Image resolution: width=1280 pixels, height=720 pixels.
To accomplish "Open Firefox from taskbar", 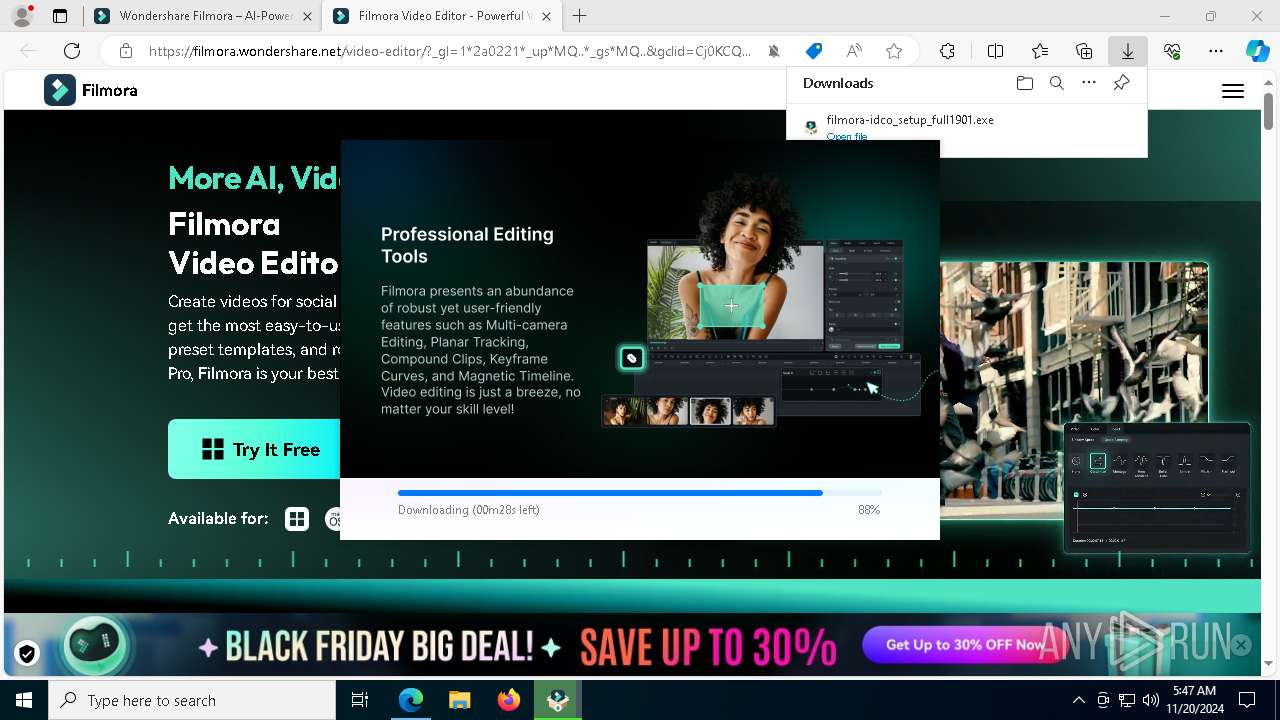I will pyautogui.click(x=508, y=700).
